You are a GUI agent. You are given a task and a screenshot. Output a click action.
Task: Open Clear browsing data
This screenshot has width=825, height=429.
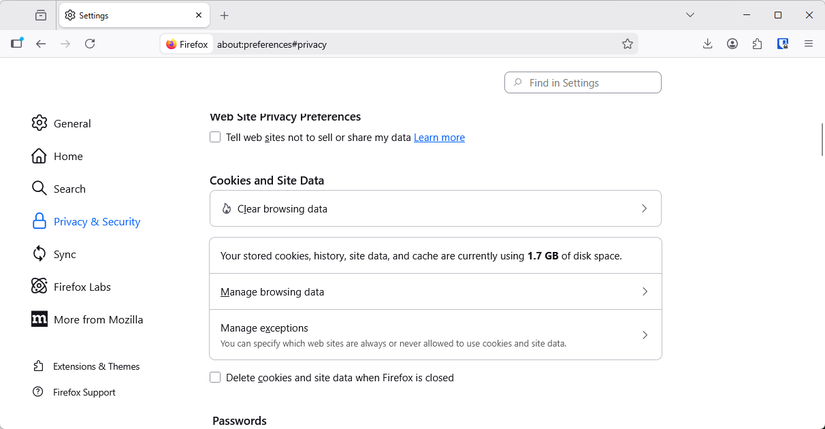[x=435, y=208]
